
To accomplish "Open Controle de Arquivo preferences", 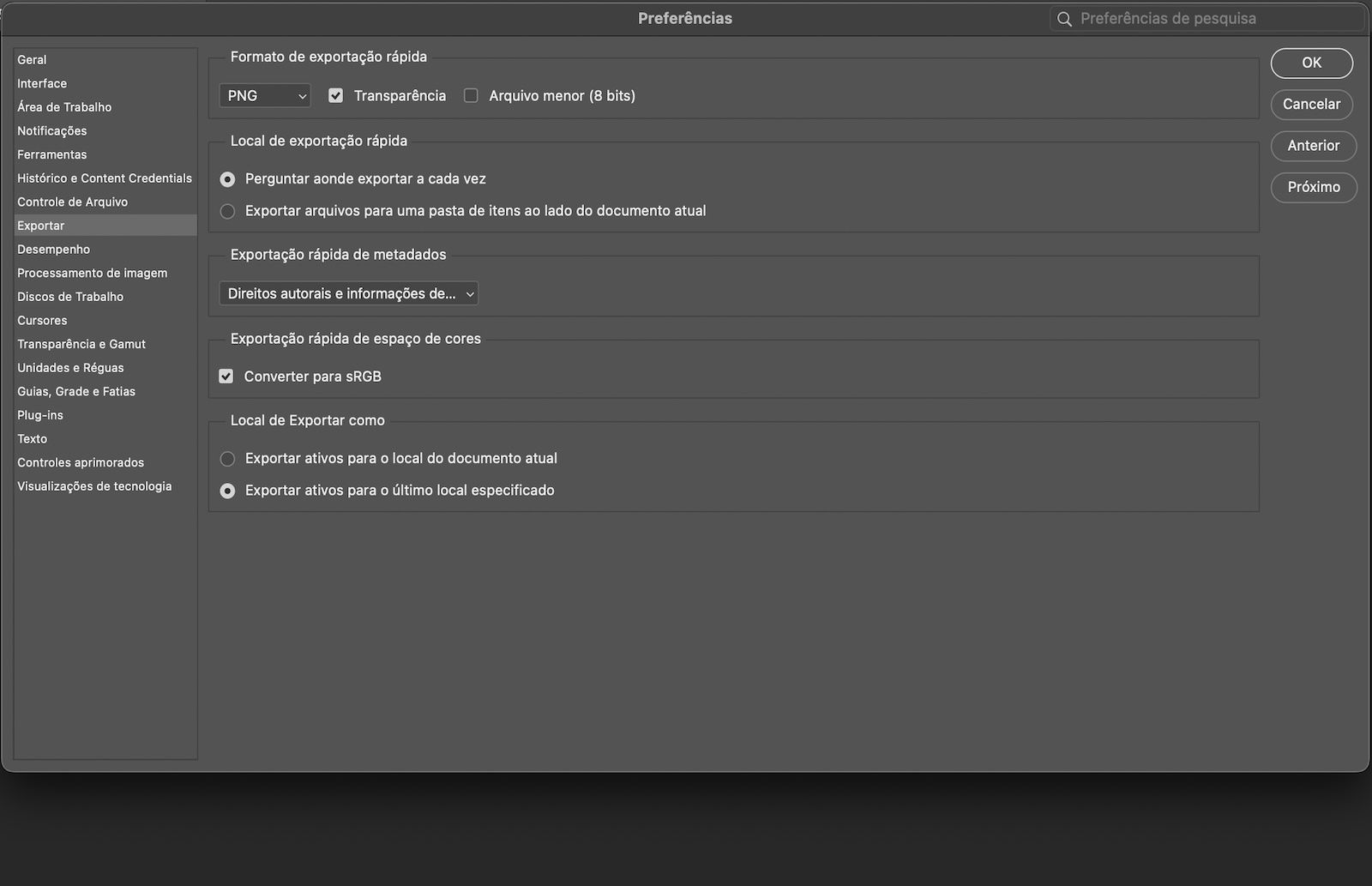I will [x=105, y=202].
